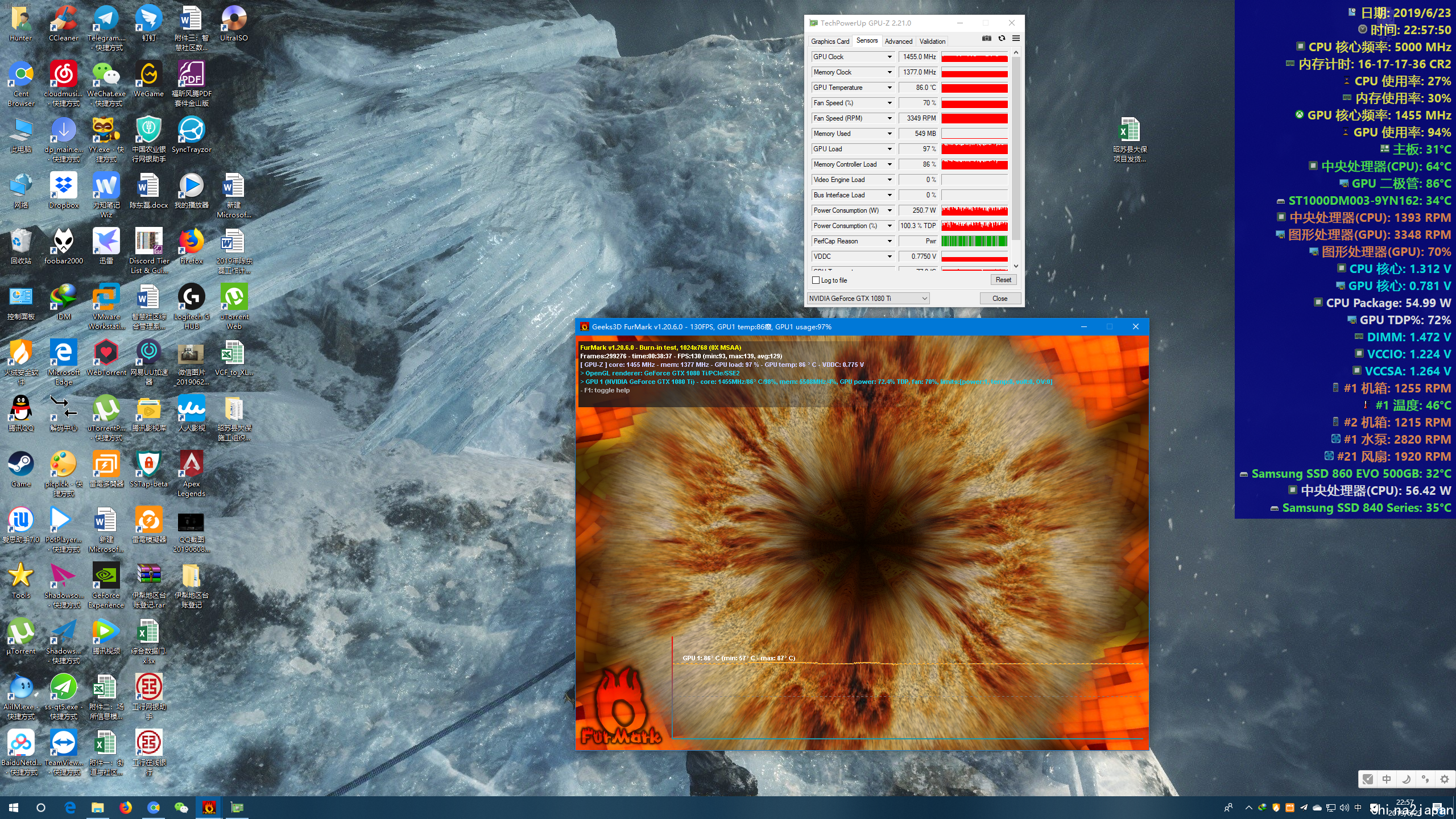
Task: Click the Reset button in GPU-Z
Action: [1003, 280]
